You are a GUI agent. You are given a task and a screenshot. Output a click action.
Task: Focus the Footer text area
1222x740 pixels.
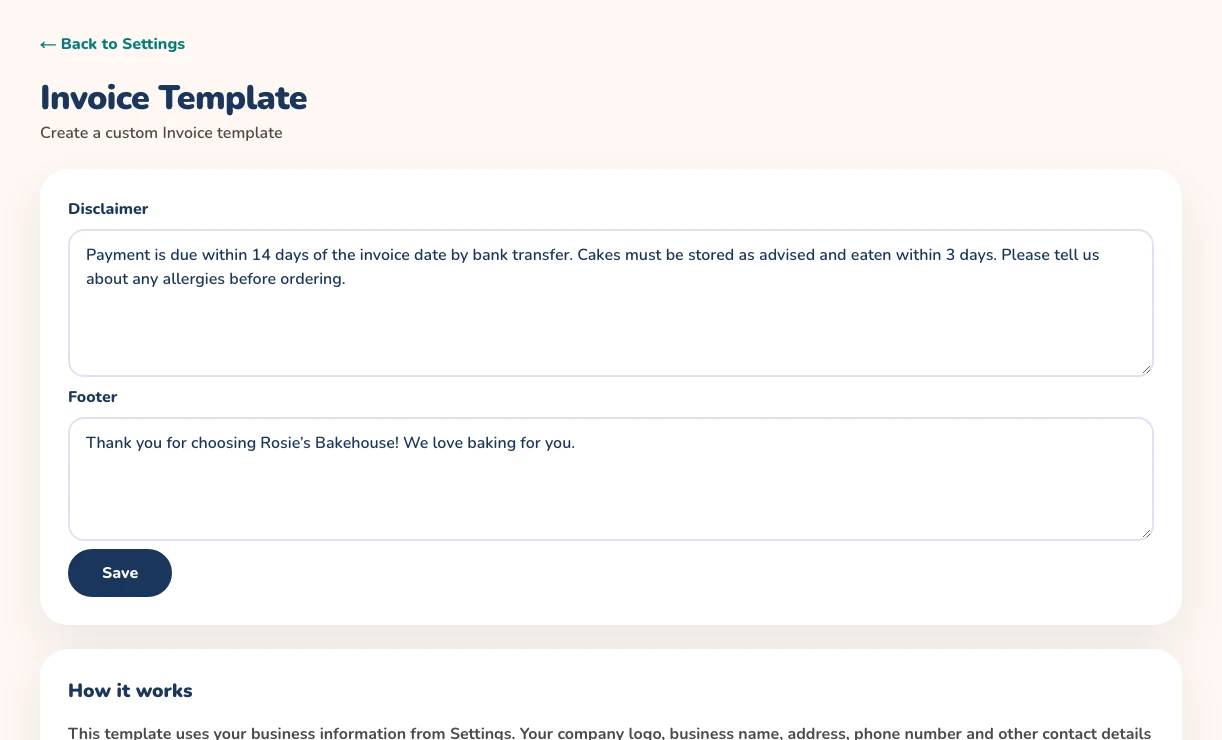[611, 479]
